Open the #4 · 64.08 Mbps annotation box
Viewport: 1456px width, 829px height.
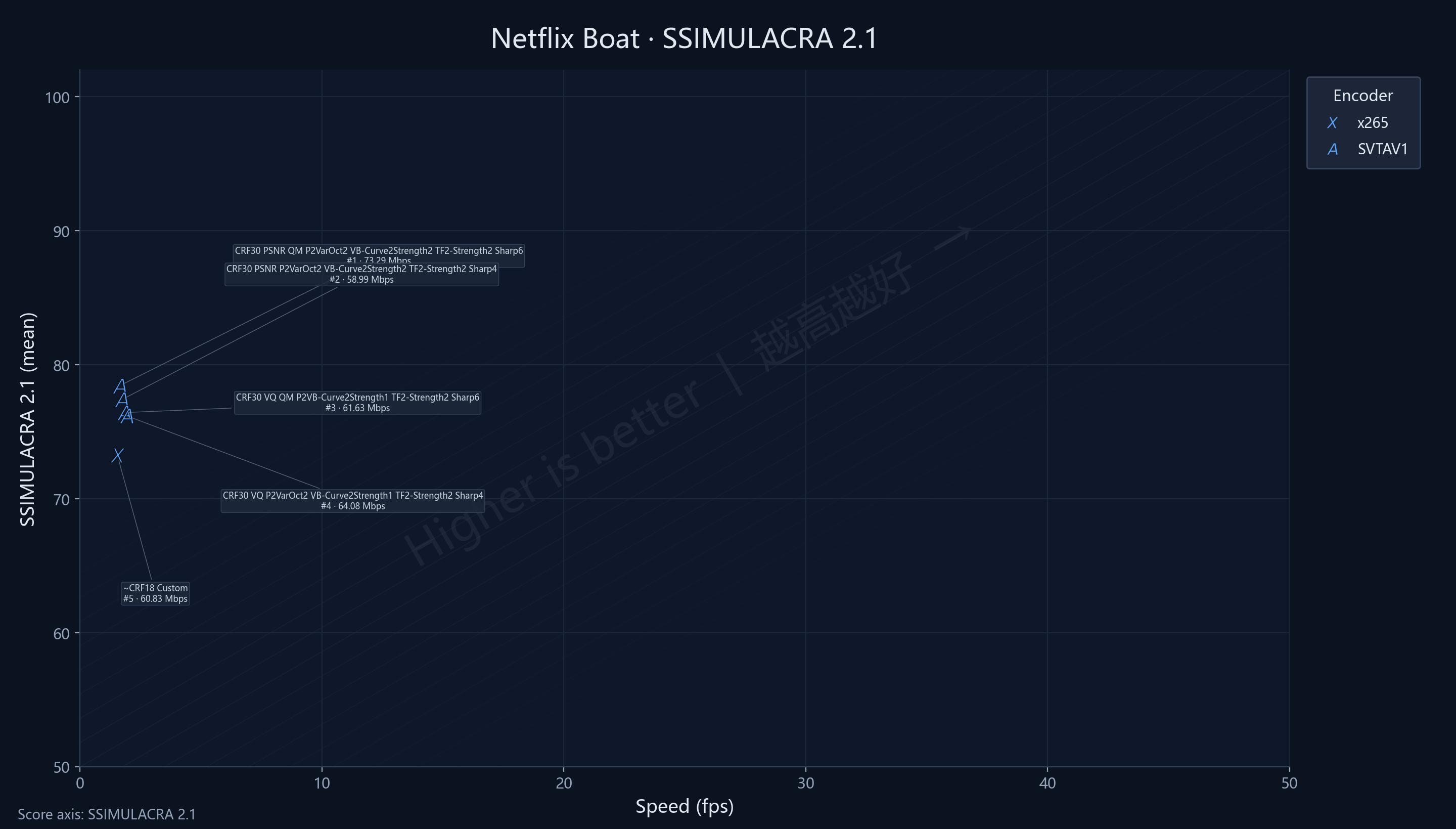click(x=353, y=500)
